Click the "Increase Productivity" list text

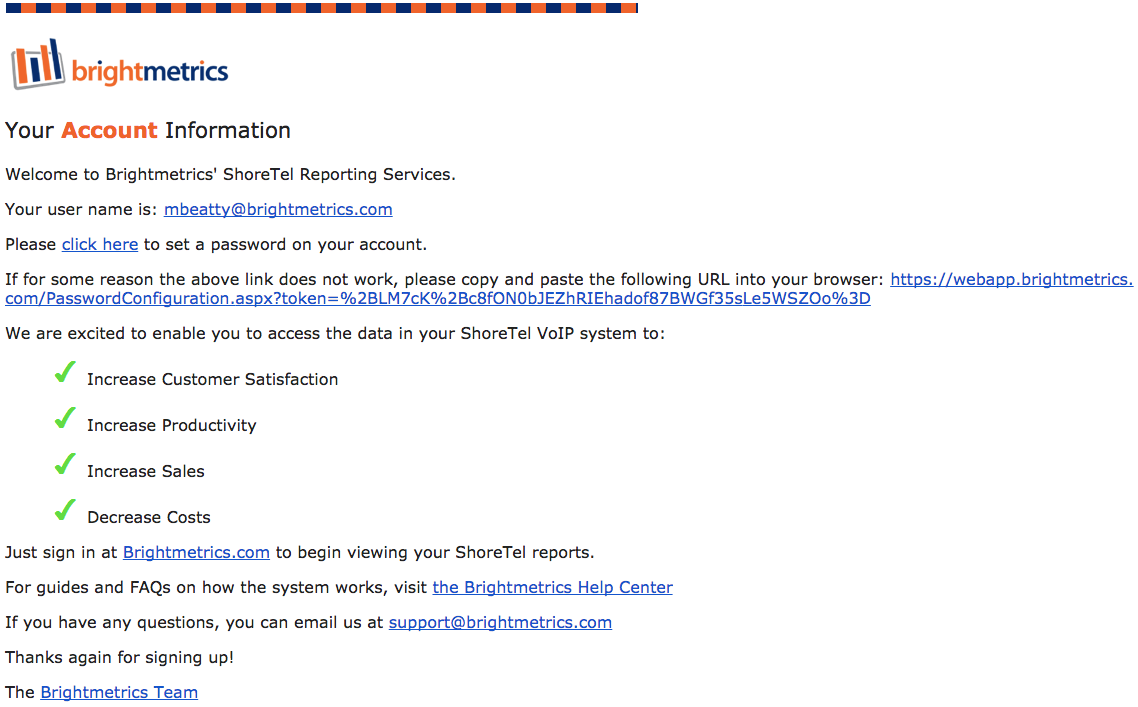[171, 425]
